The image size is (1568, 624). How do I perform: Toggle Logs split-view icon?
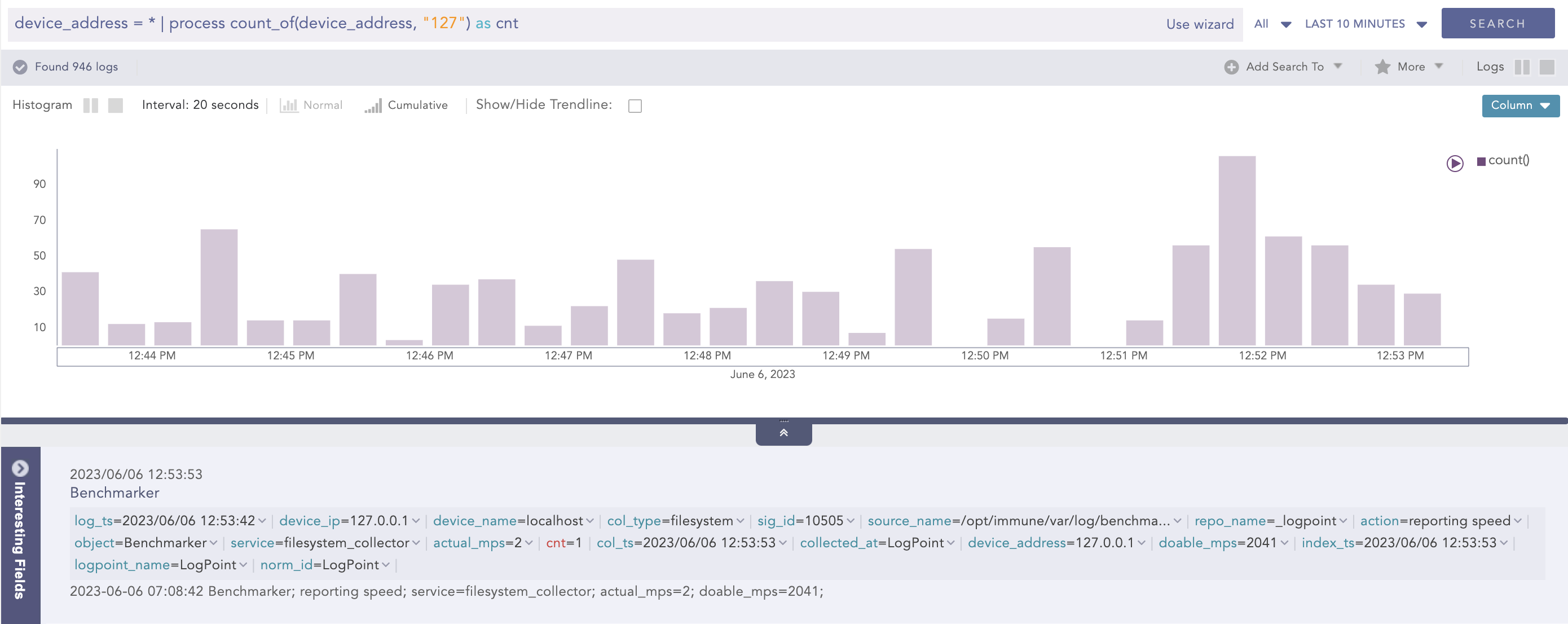[x=1521, y=67]
